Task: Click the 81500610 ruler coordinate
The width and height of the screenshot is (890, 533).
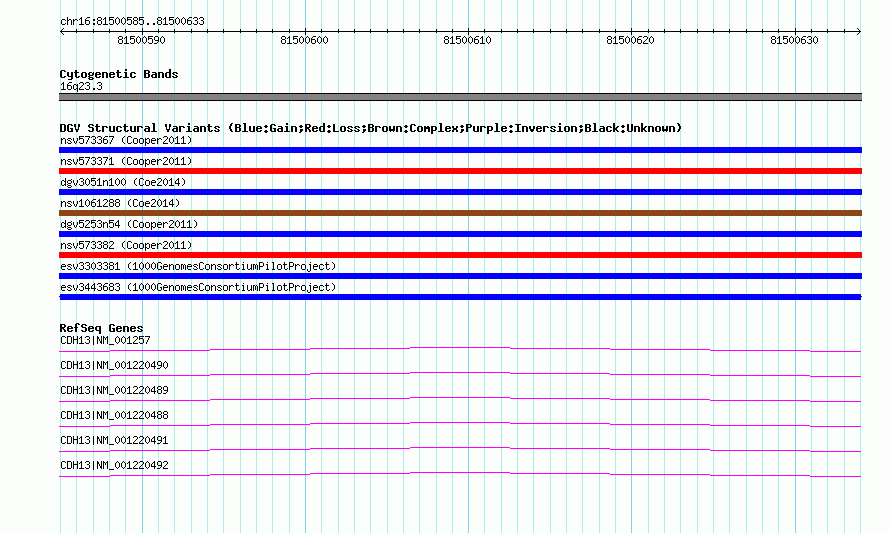Action: tap(467, 40)
